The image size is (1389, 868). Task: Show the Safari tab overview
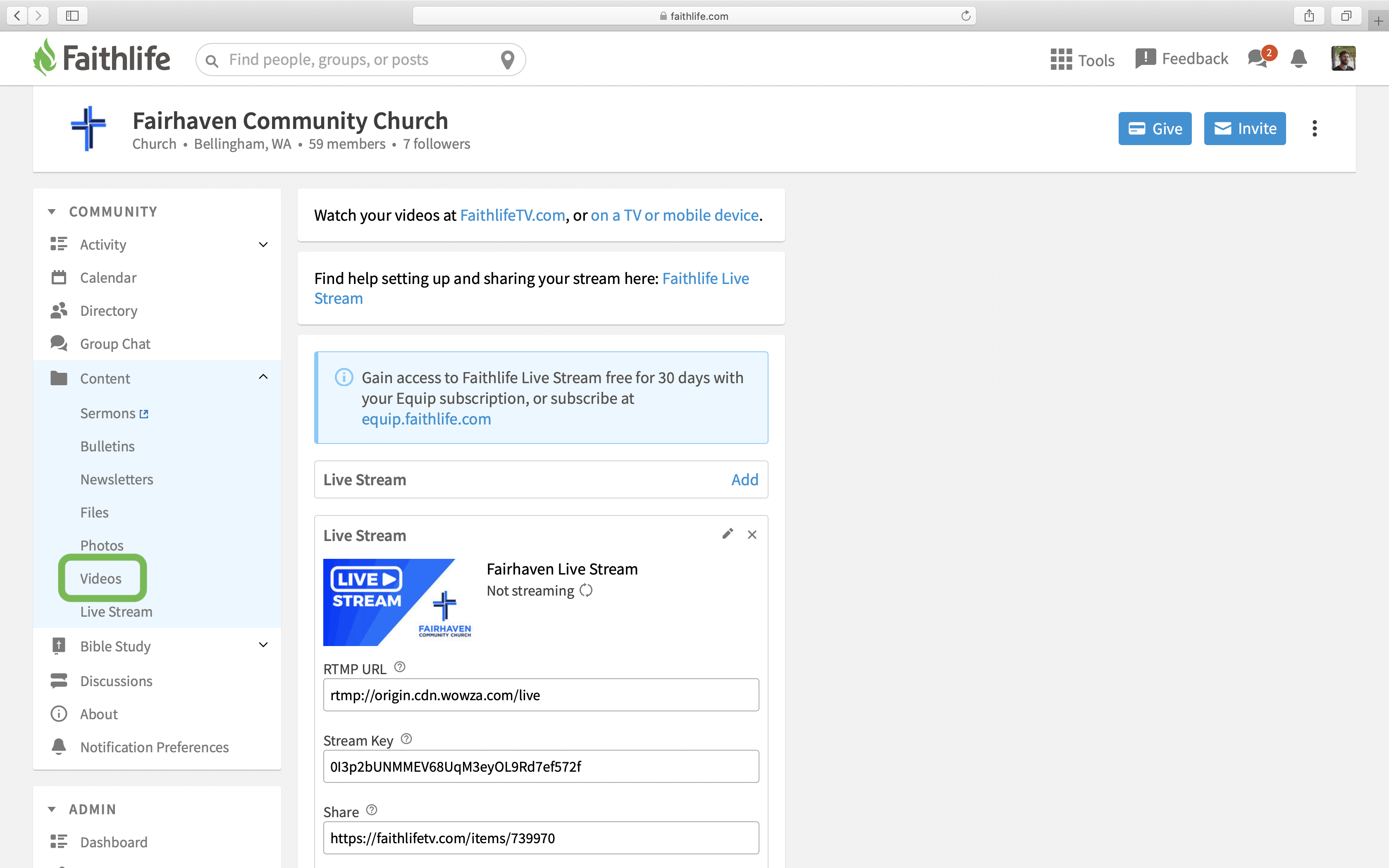[1346, 16]
